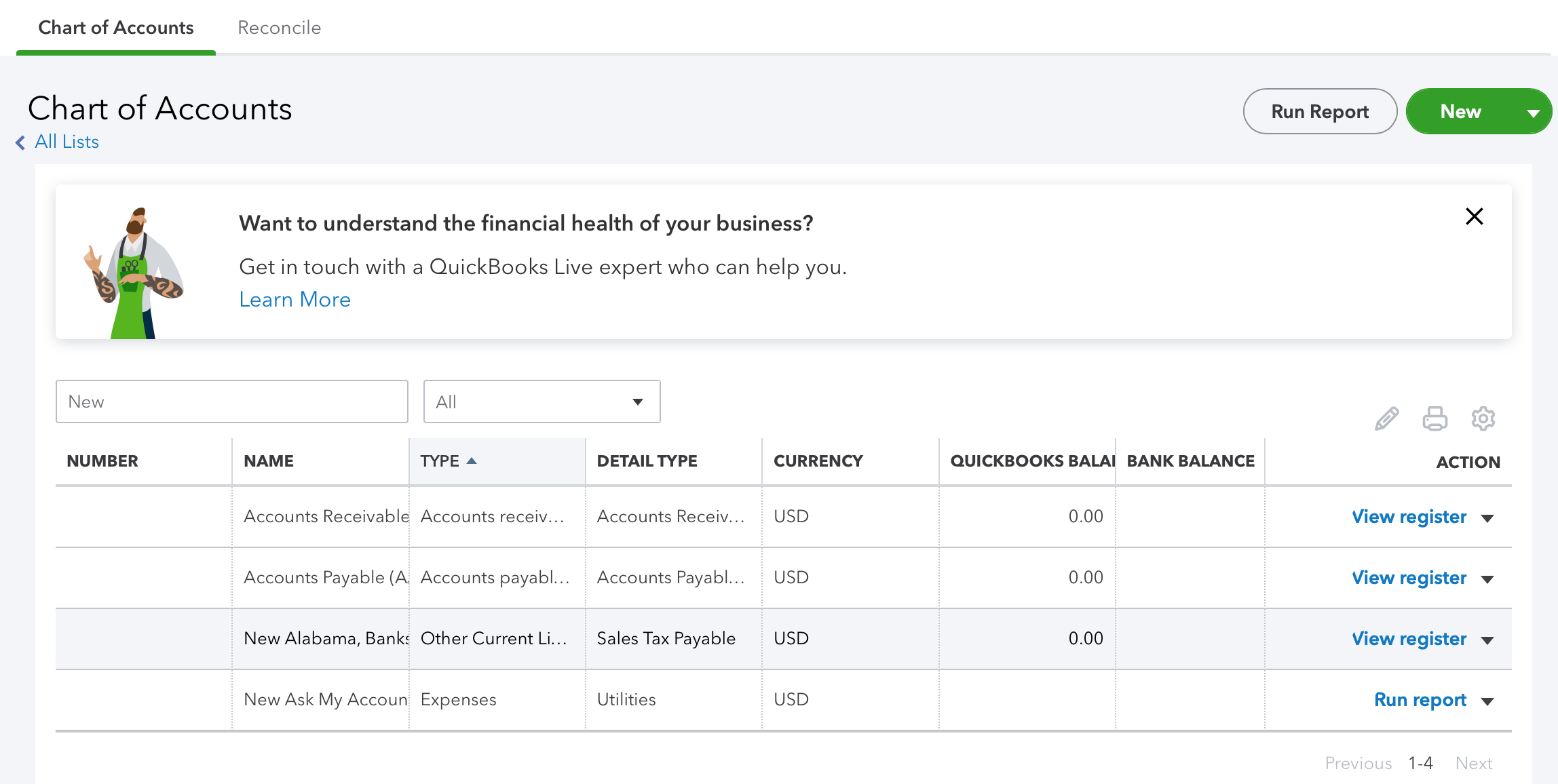
Task: Click the printer icon above the table
Action: [x=1434, y=418]
